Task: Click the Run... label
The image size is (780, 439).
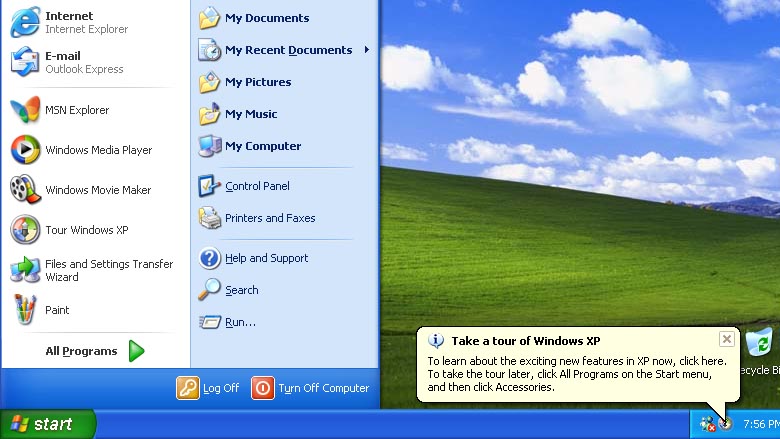Action: pos(240,322)
